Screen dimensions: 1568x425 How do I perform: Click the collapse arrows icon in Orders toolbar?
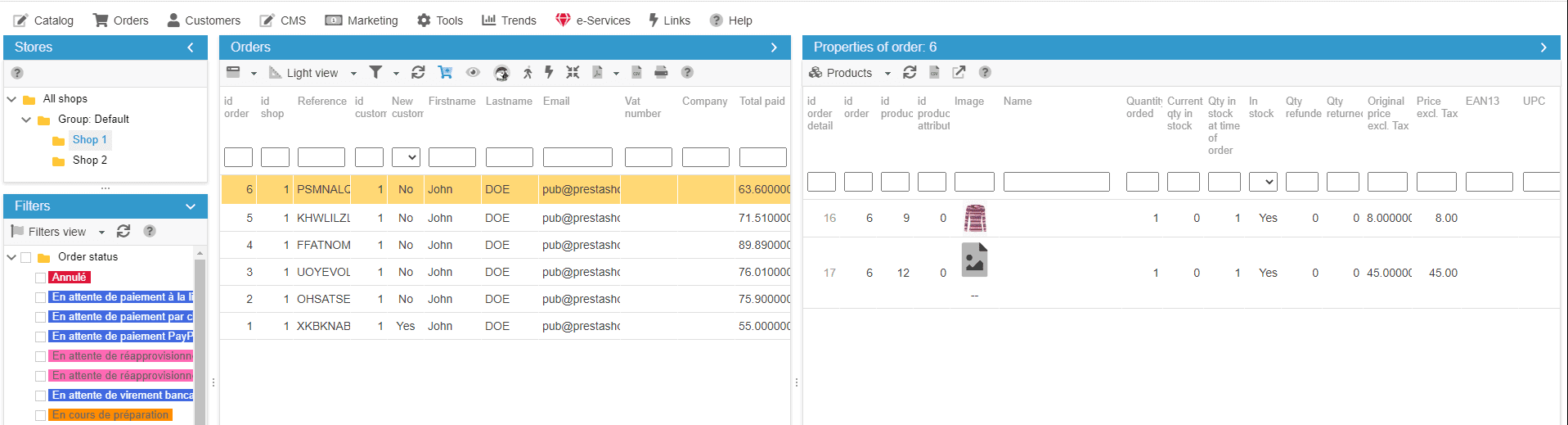573,73
